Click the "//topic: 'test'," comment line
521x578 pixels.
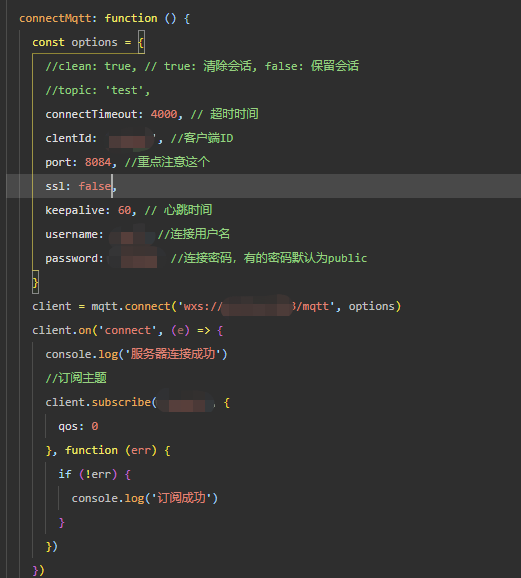pyautogui.click(x=98, y=90)
